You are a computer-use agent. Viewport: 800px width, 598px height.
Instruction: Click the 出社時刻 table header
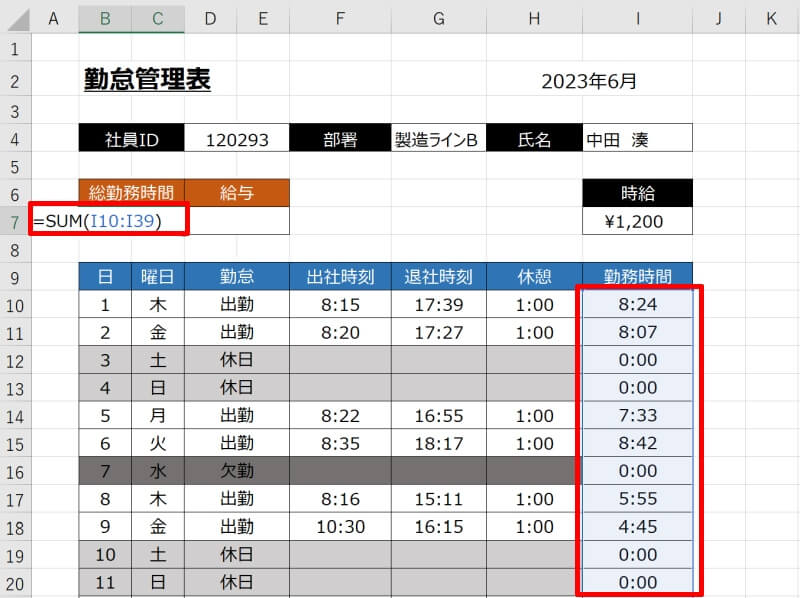click(x=340, y=277)
